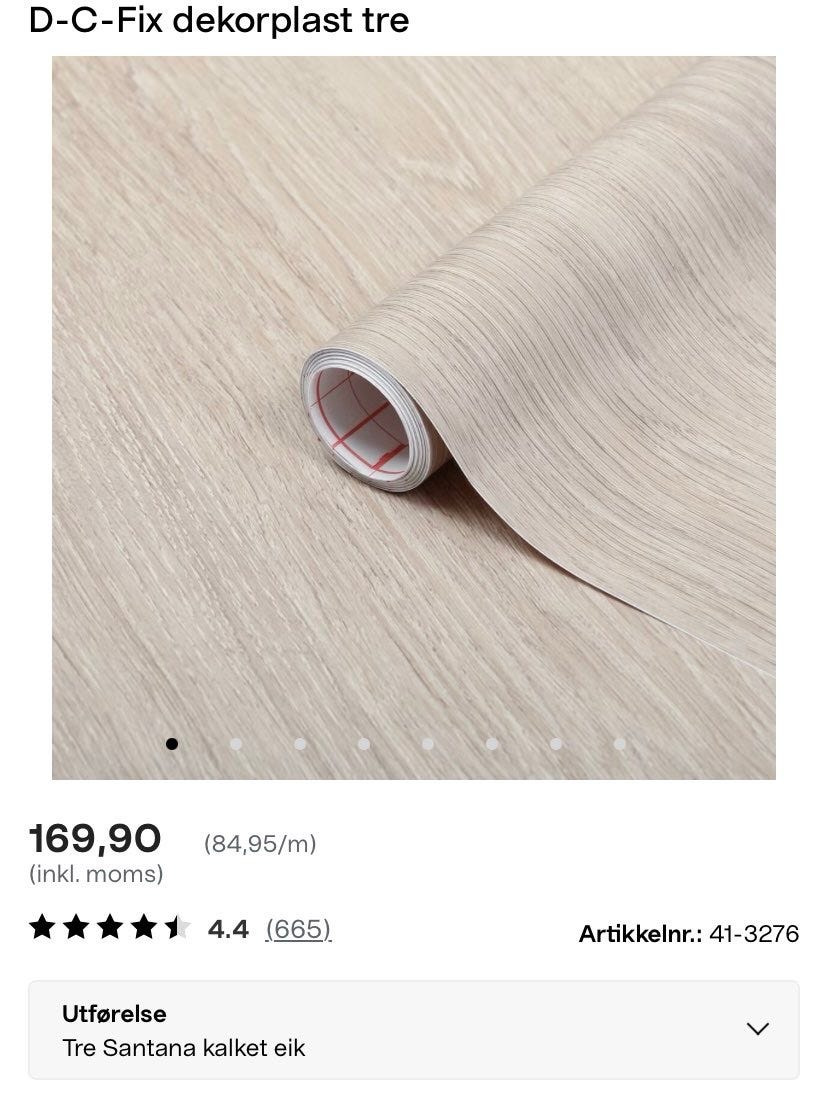Expand options with the Utførelse chevron arrow
Viewport: 828px width, 1108px height.
(758, 1029)
